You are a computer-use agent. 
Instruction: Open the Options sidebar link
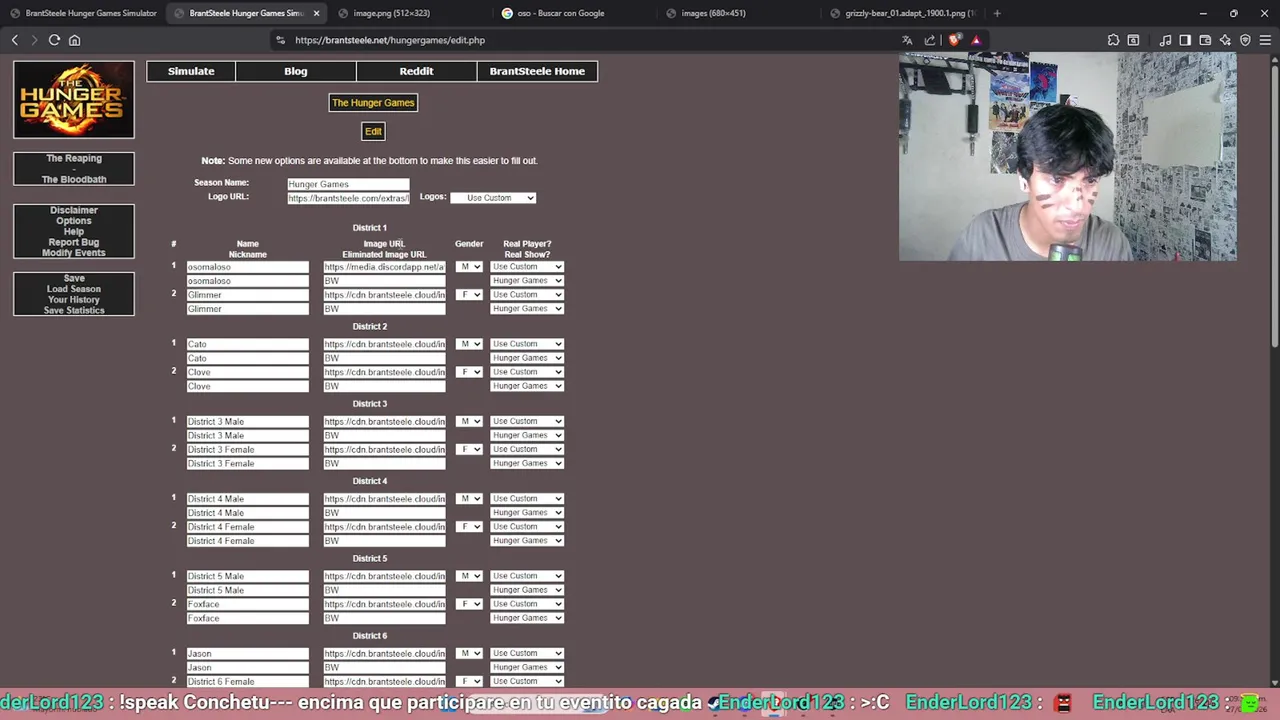pos(74,221)
